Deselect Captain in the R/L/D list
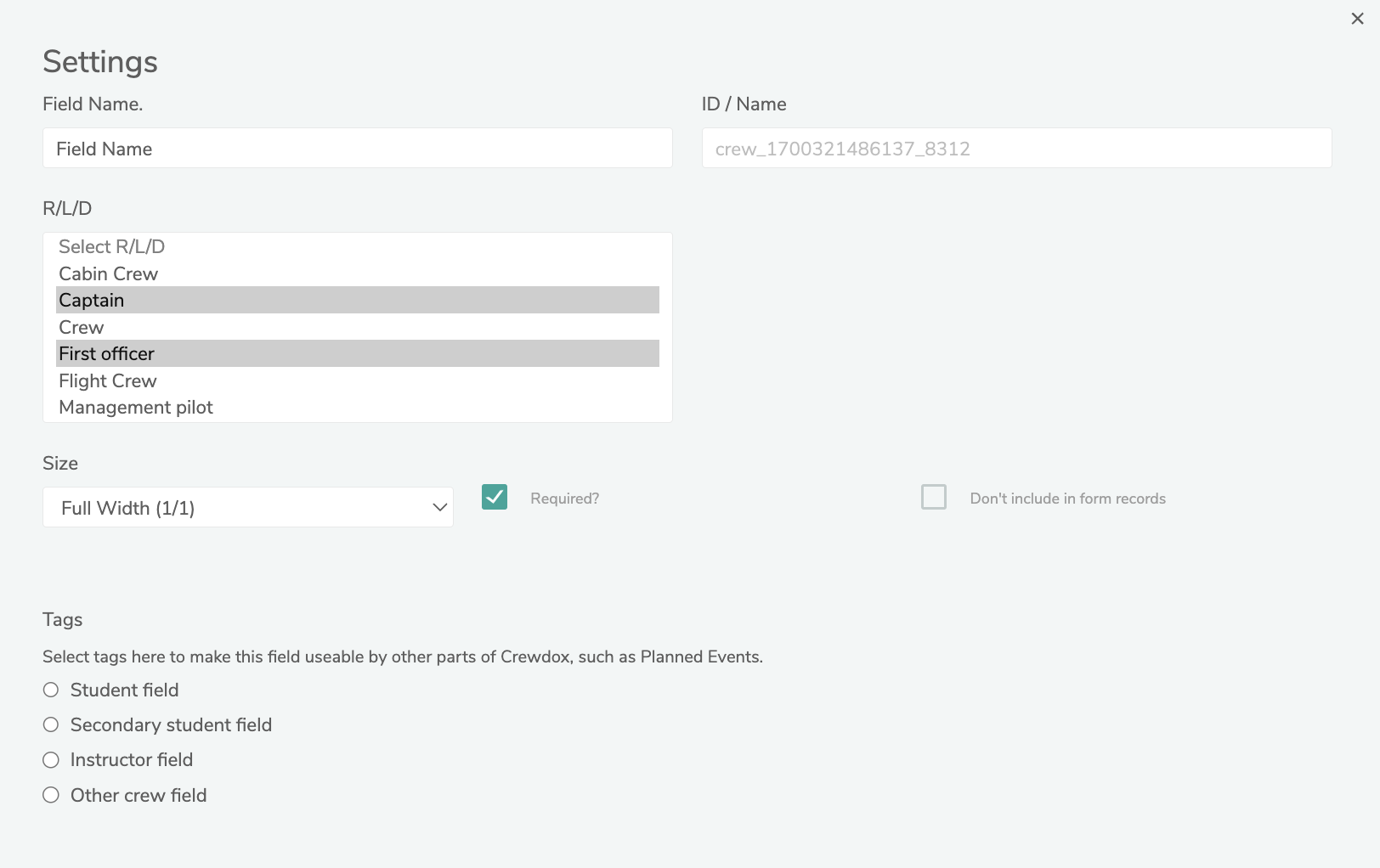This screenshot has width=1380, height=868. (x=92, y=301)
